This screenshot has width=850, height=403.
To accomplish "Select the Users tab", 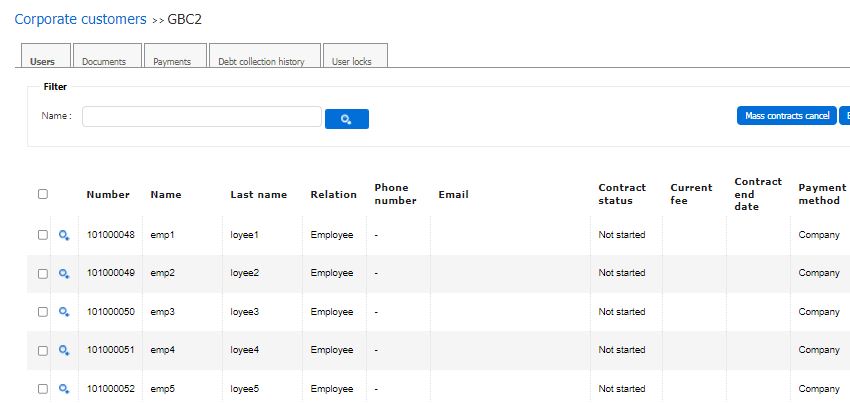I will 43,61.
